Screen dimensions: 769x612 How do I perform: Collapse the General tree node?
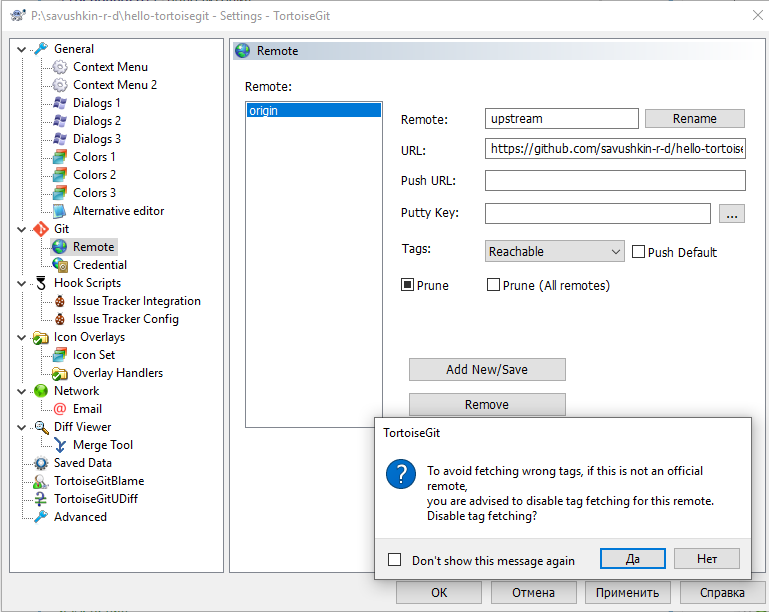pos(22,49)
